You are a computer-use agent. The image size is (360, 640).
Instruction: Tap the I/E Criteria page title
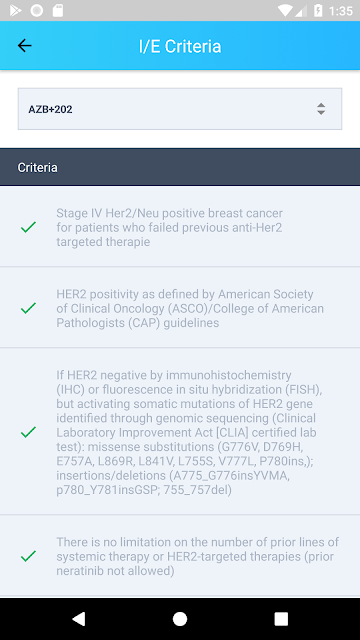click(180, 46)
